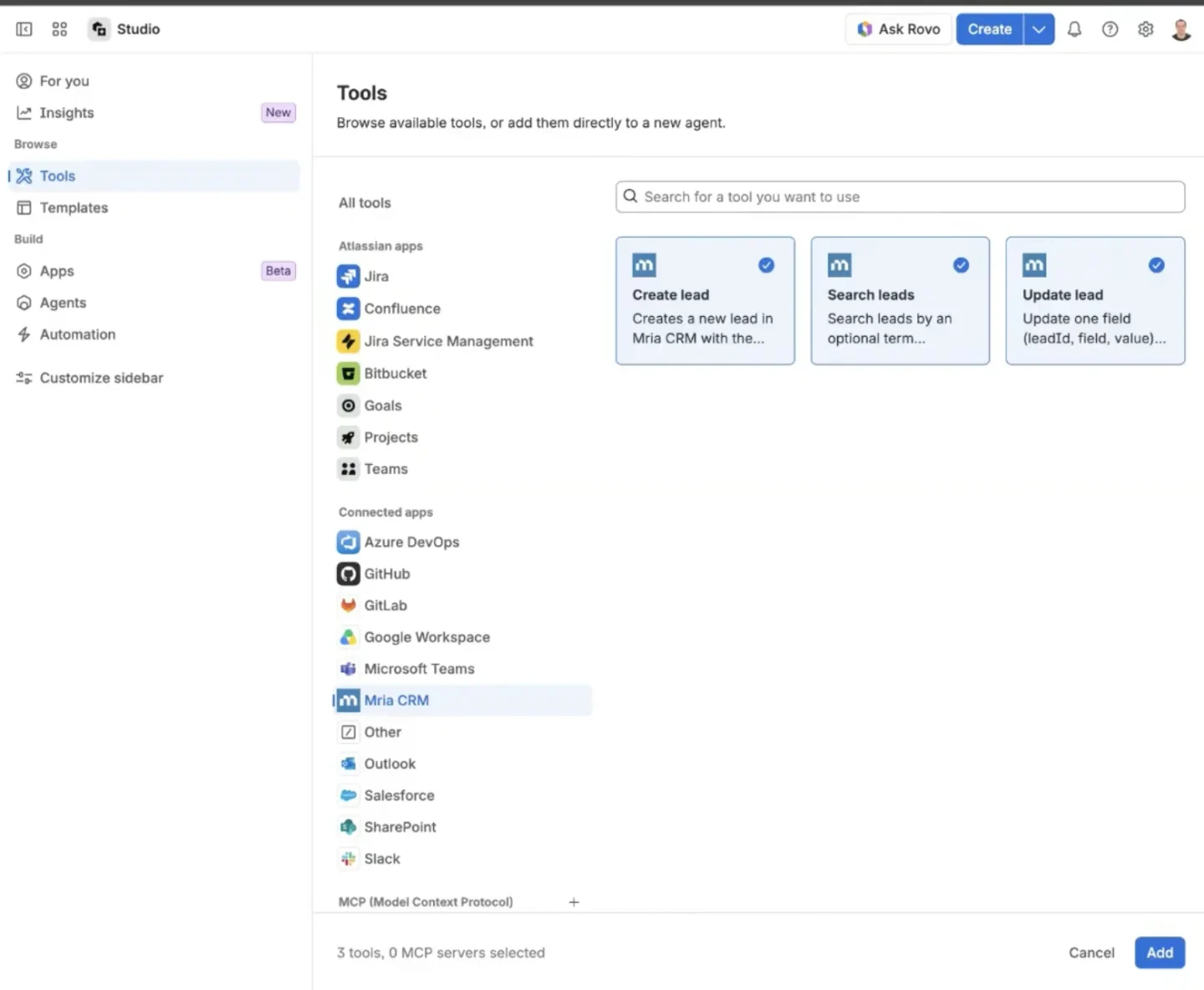Click the Slack label
The image size is (1204, 990).
[x=382, y=859]
